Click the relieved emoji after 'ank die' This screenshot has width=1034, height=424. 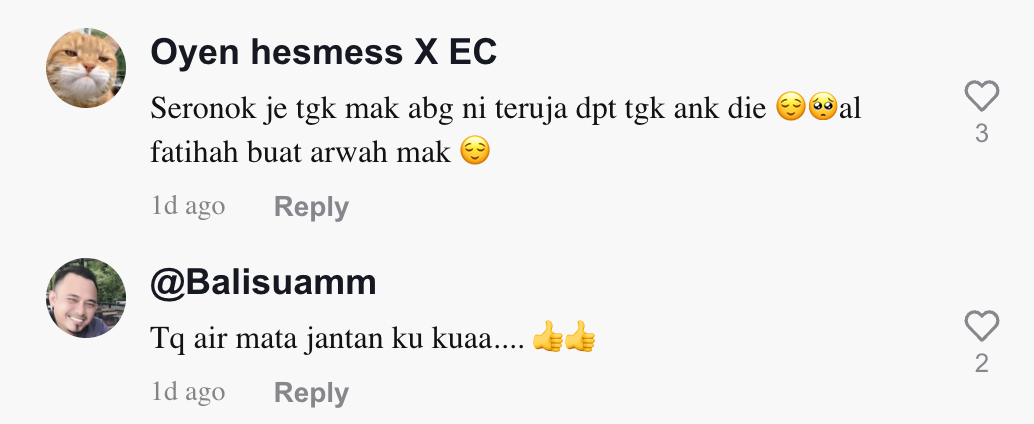click(x=791, y=107)
